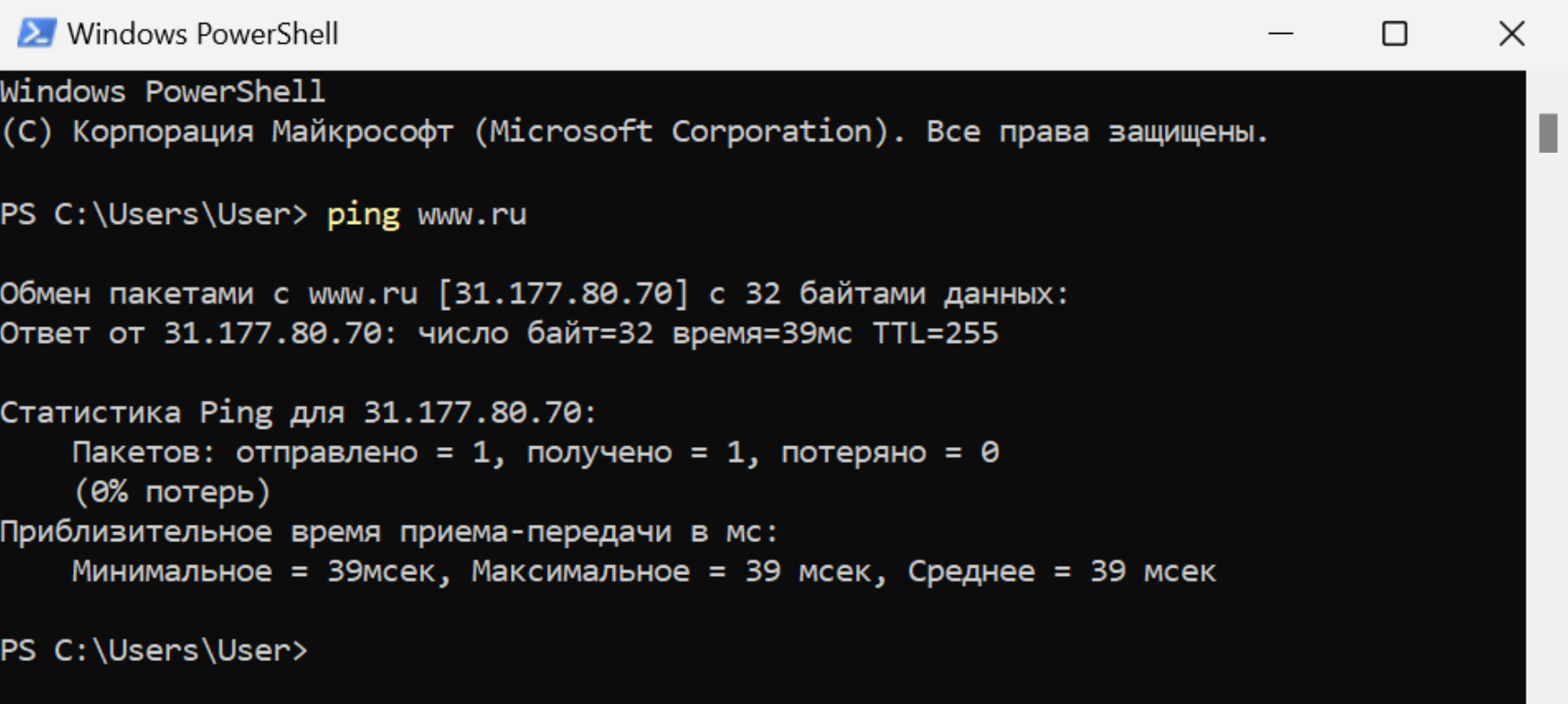Minimize the Windows PowerShell window
The width and height of the screenshot is (1568, 704).
(1281, 34)
